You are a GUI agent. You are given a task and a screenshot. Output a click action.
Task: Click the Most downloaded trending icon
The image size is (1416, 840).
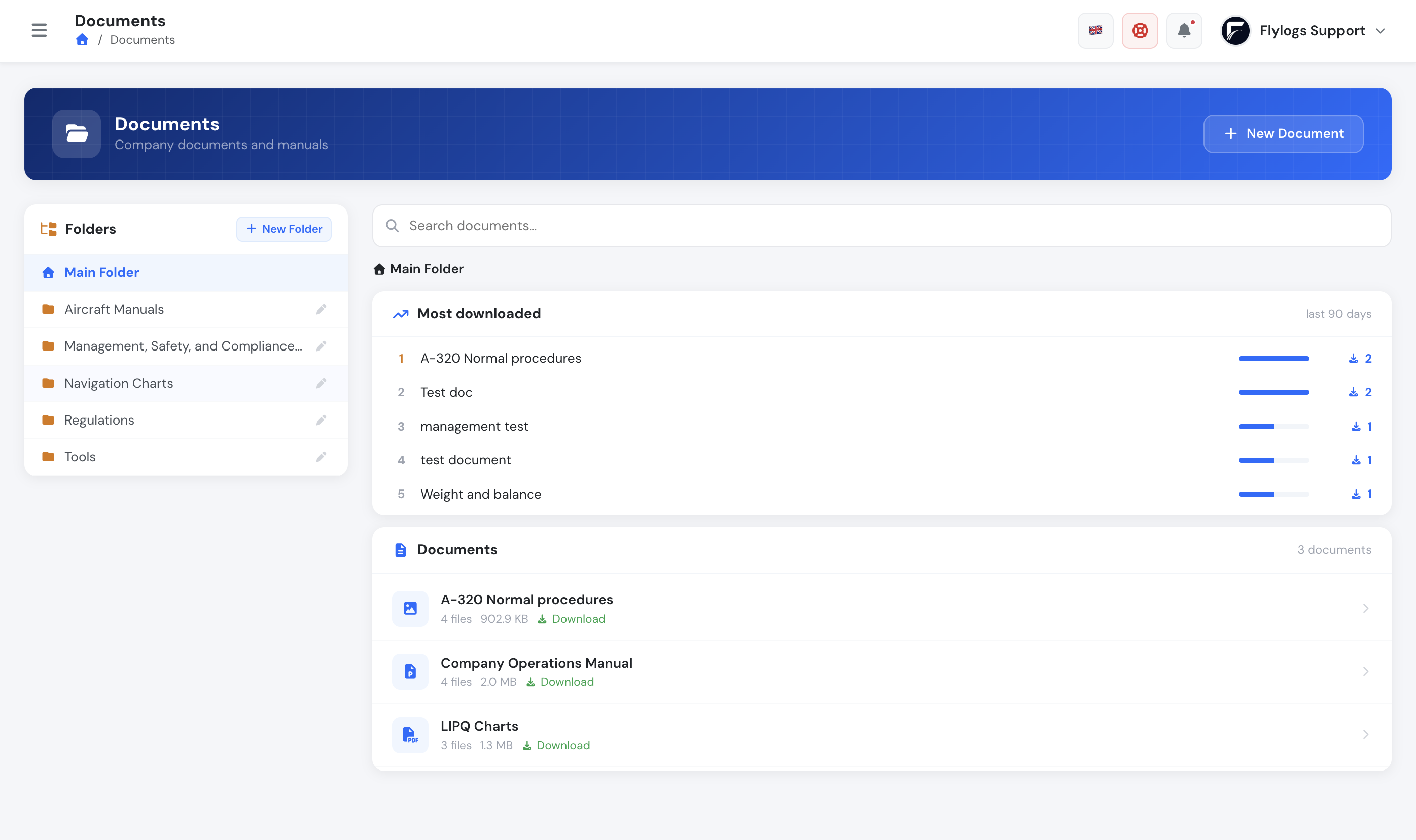(x=401, y=314)
